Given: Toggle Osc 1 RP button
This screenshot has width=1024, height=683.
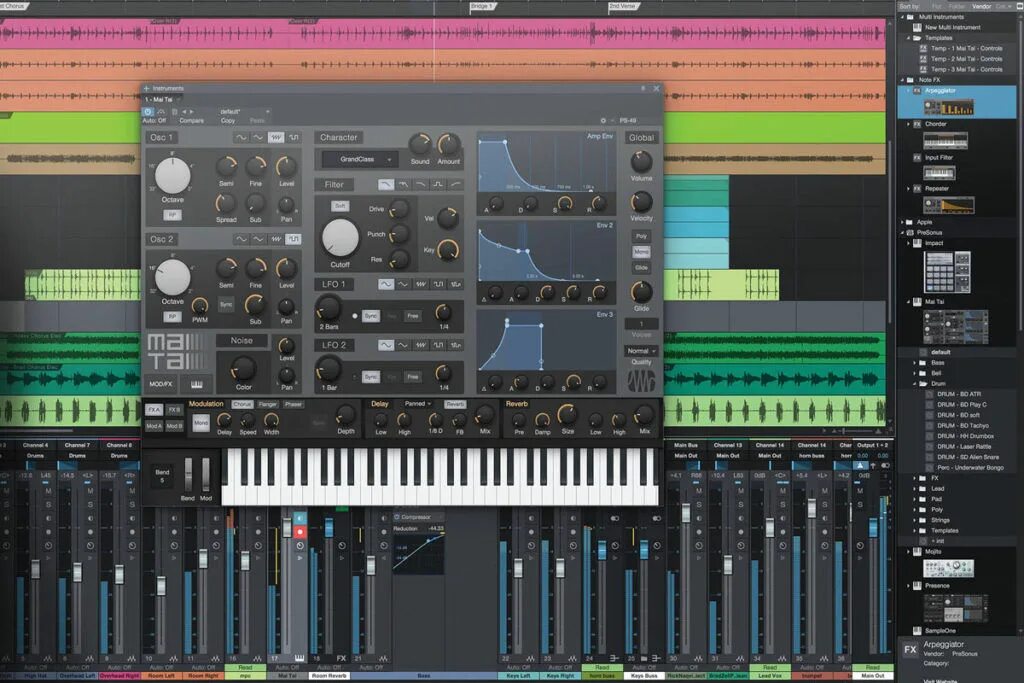Looking at the screenshot, I should (x=172, y=215).
